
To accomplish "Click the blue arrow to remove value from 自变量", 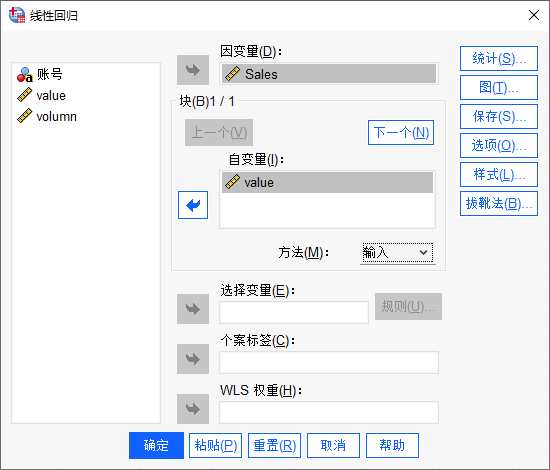I will click(193, 205).
